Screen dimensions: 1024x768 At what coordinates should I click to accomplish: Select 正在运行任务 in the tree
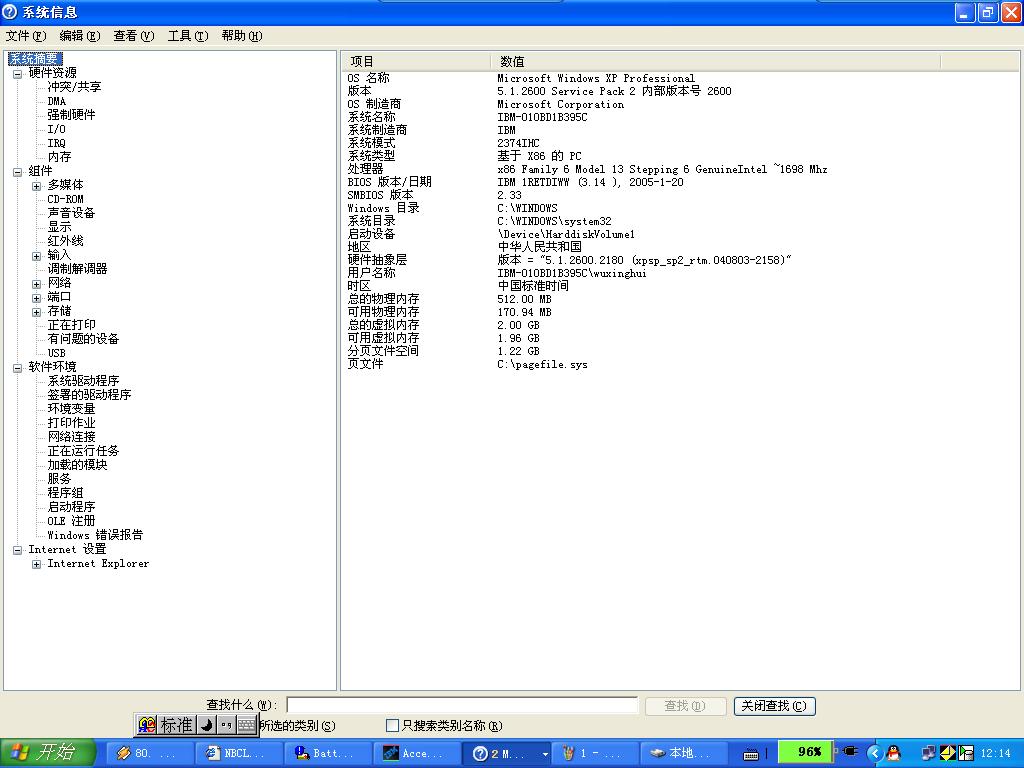pyautogui.click(x=83, y=451)
